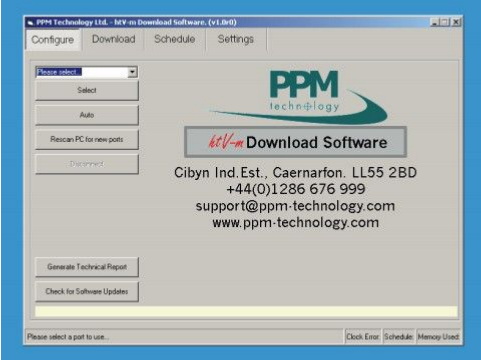
Task: Click the Memory Used status bar panel
Action: (438, 337)
